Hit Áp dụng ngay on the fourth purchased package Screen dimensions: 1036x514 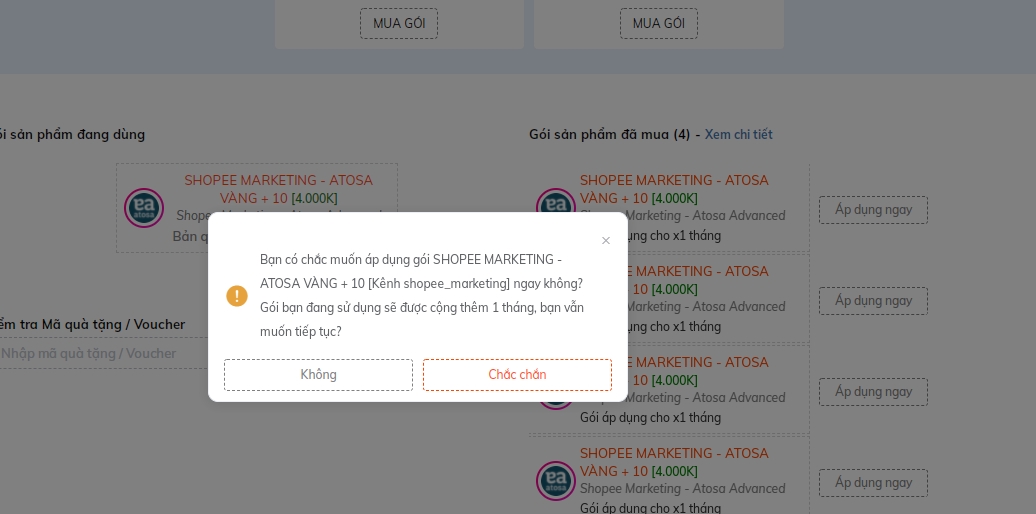tap(873, 483)
